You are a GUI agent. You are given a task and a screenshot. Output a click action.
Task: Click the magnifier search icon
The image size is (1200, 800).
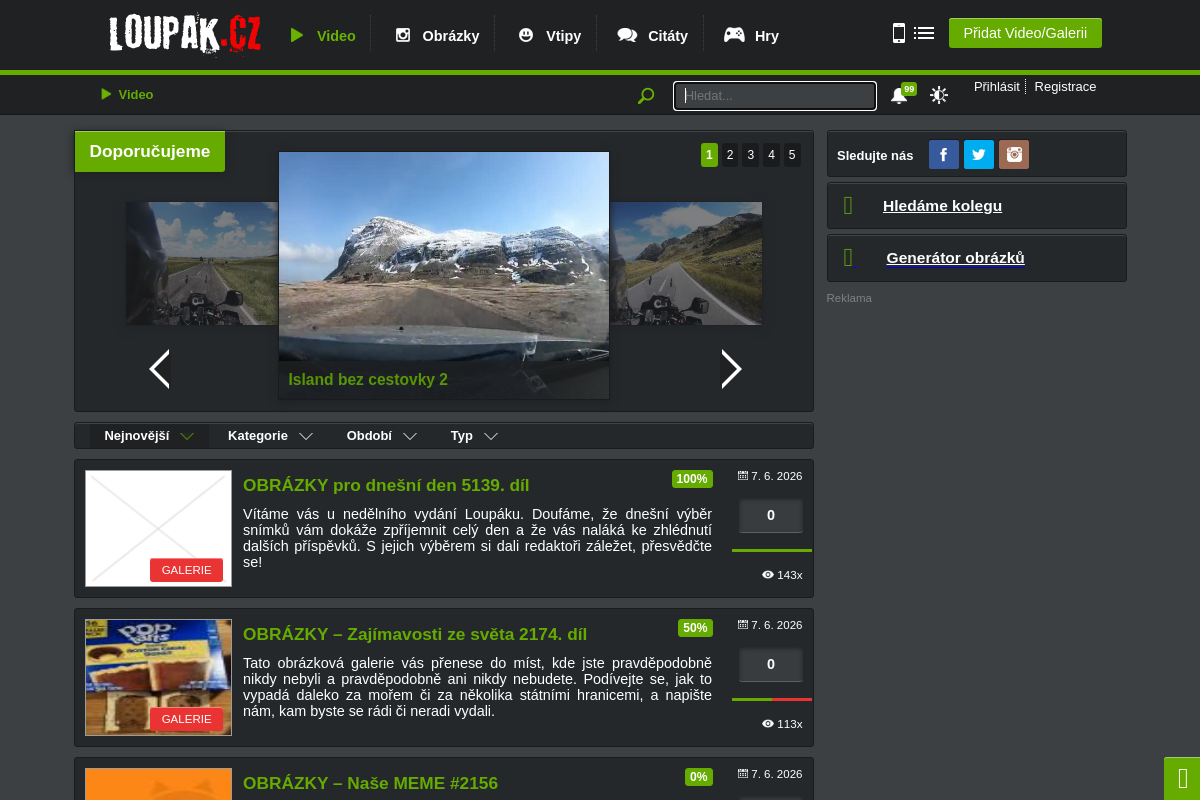pyautogui.click(x=646, y=96)
